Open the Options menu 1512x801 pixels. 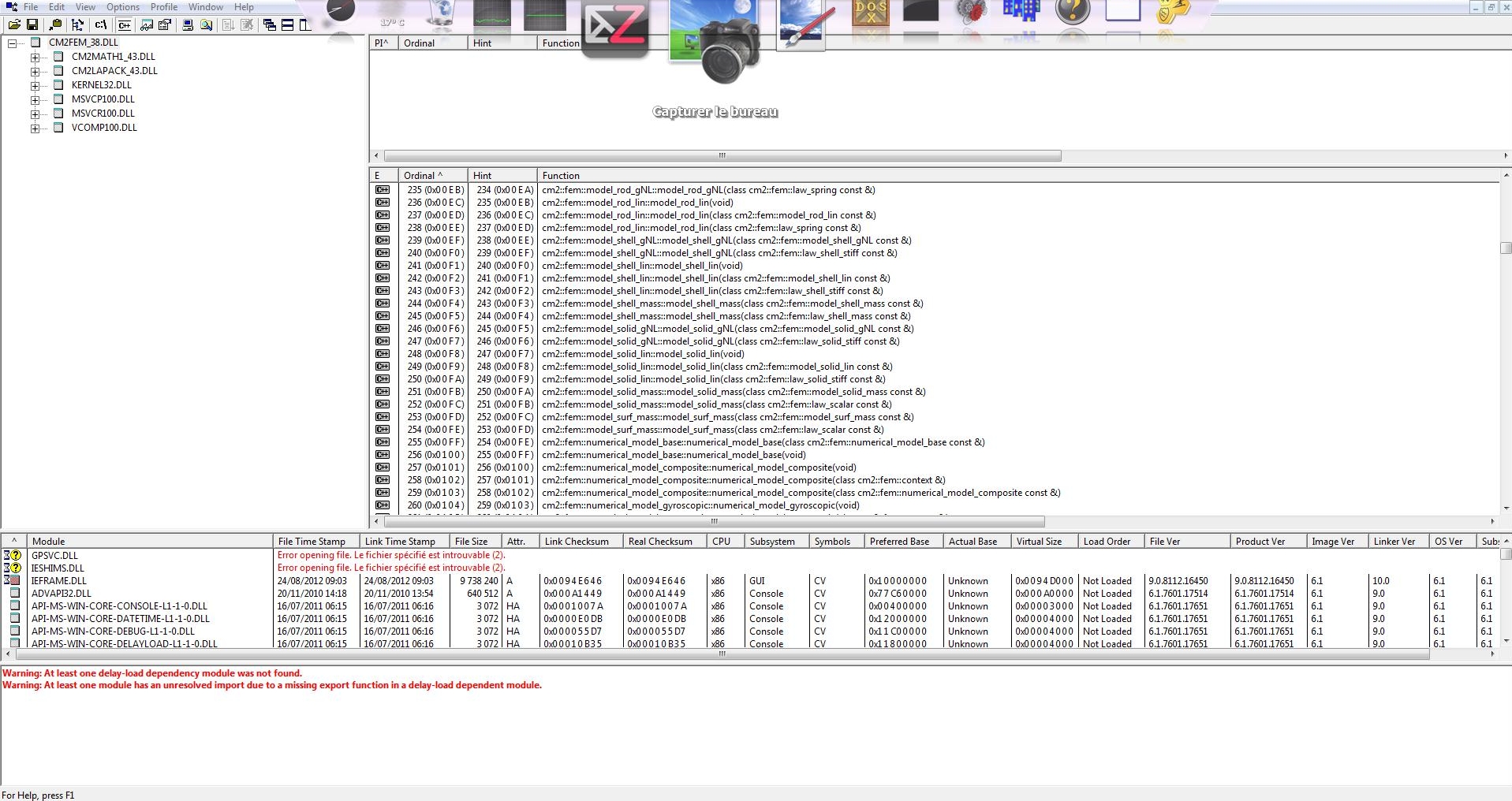pyautogui.click(x=123, y=7)
